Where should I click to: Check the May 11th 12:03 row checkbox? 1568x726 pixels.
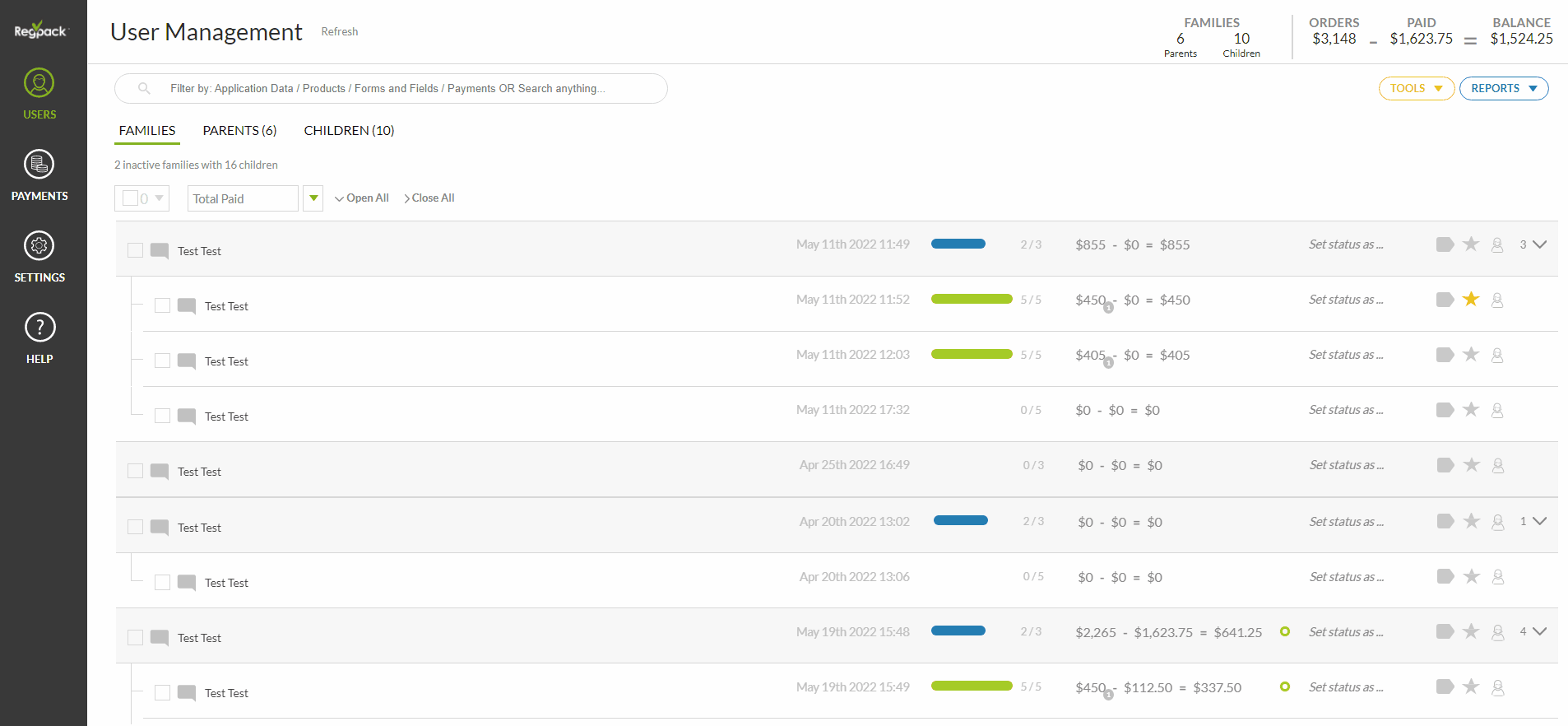(163, 361)
